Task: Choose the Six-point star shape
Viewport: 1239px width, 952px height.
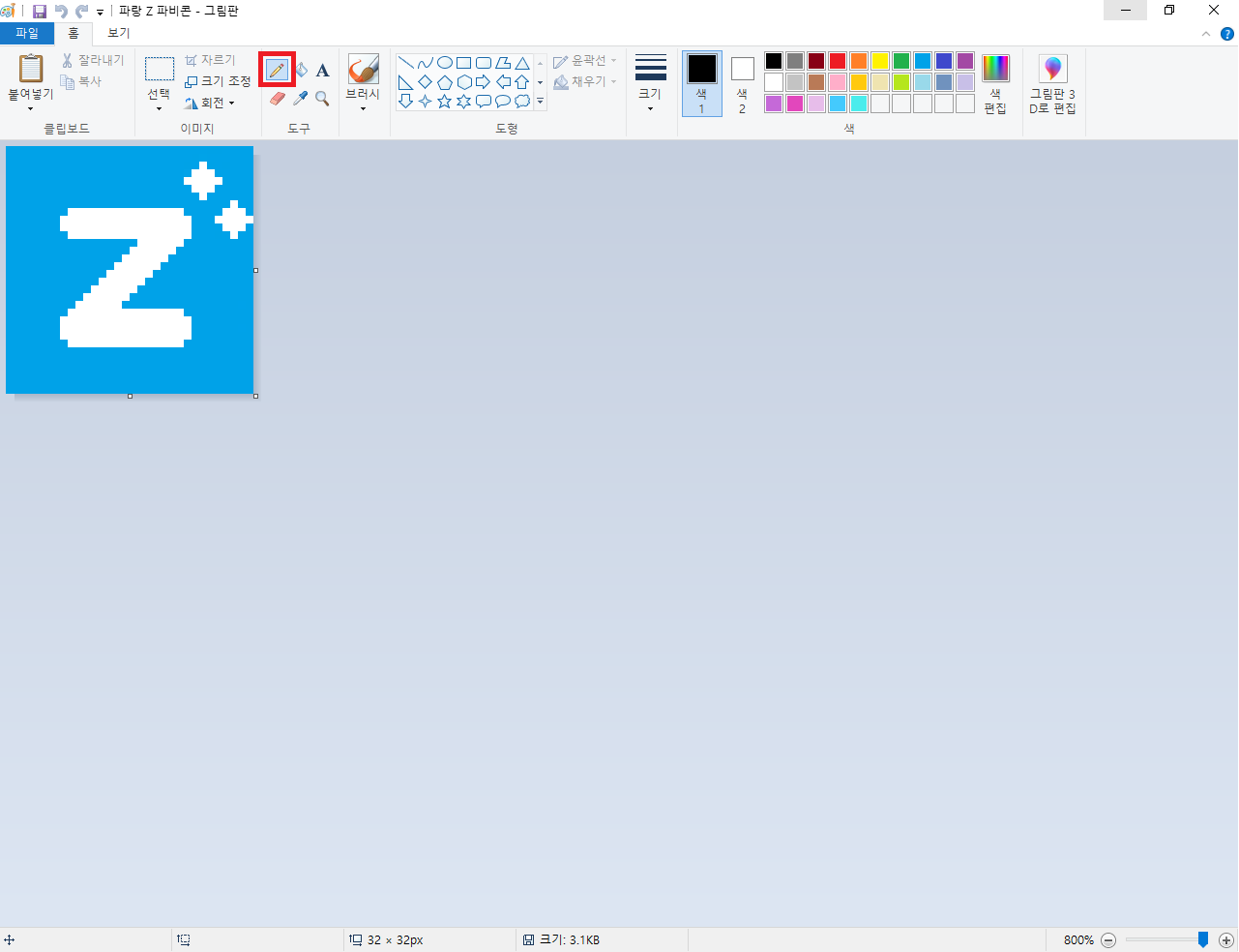Action: 464,102
